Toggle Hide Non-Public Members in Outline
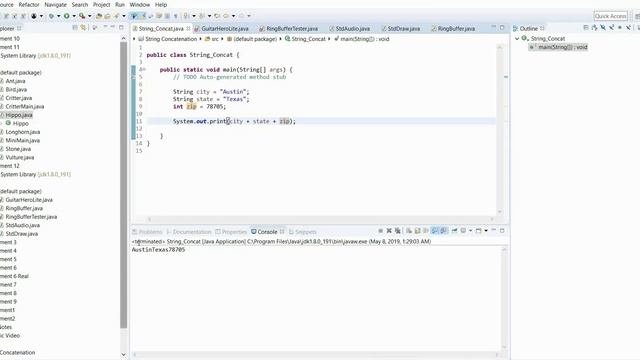This screenshot has height=360, width=640. [620, 28]
